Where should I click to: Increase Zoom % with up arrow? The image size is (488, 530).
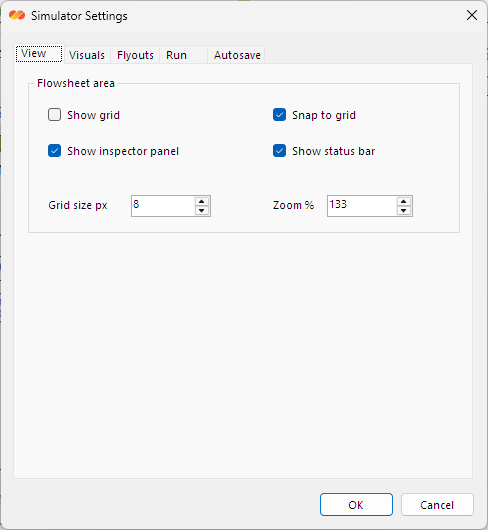click(404, 201)
